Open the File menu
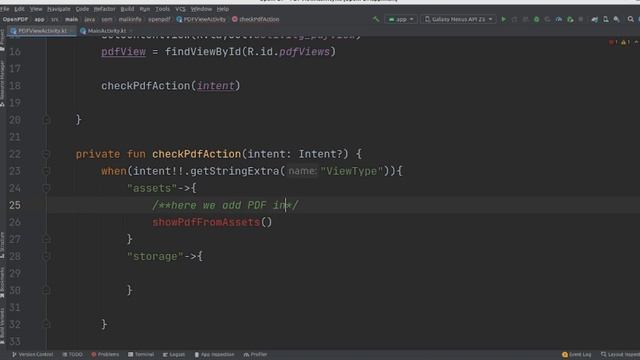 click(x=4, y=9)
